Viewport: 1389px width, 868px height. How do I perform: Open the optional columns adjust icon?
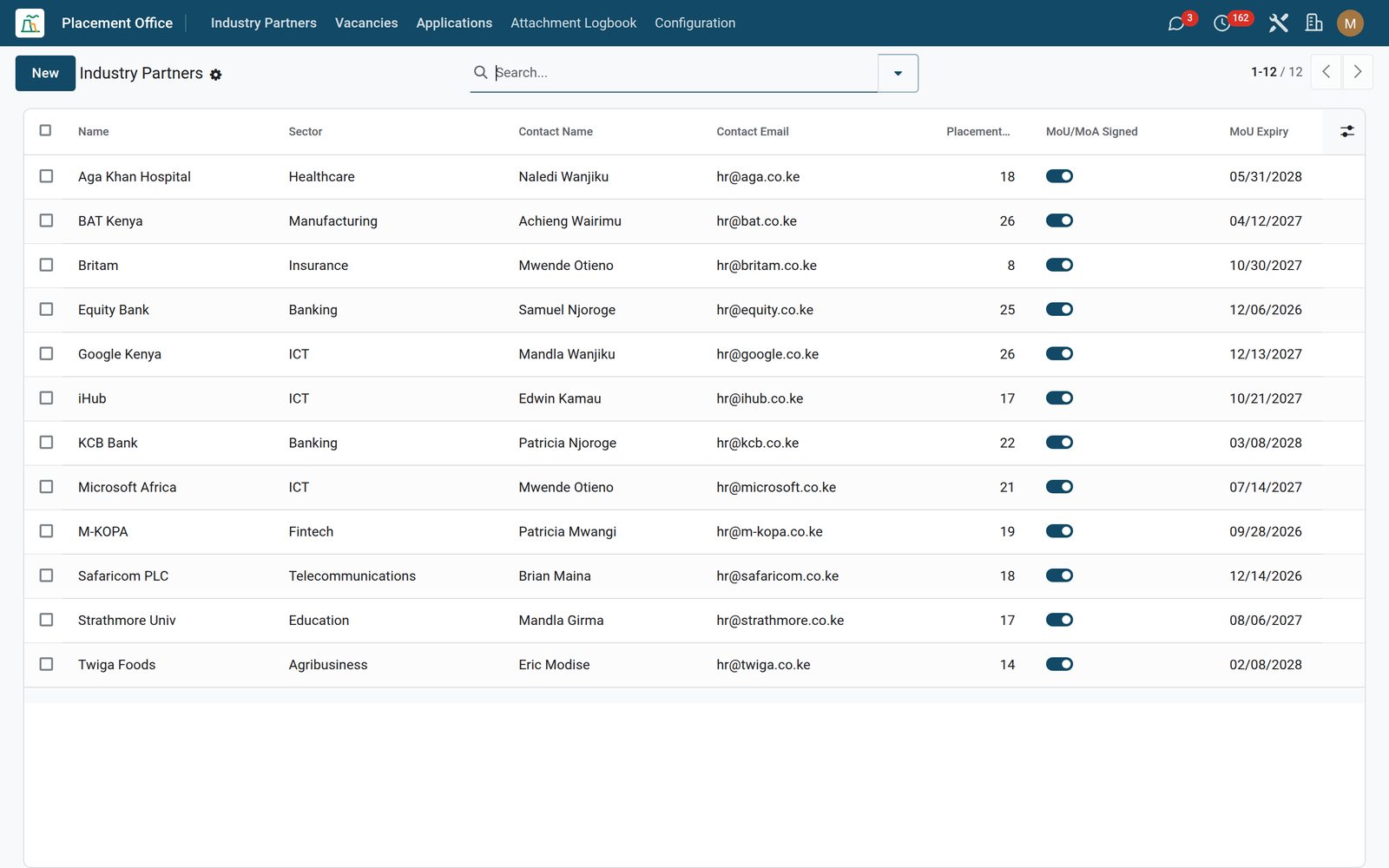[1346, 131]
